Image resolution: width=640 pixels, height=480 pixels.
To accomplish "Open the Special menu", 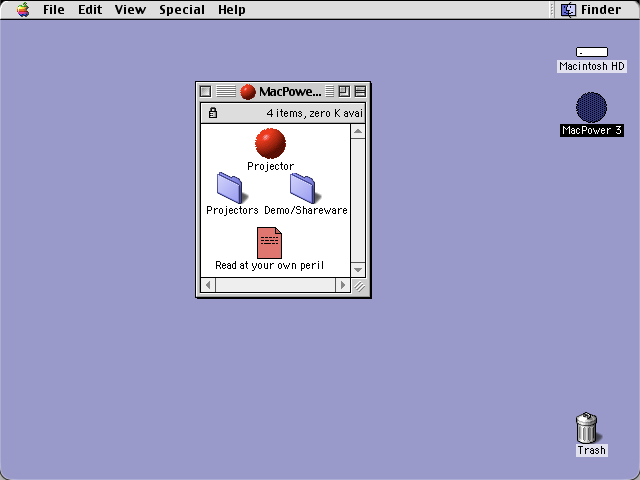I will coord(182,9).
